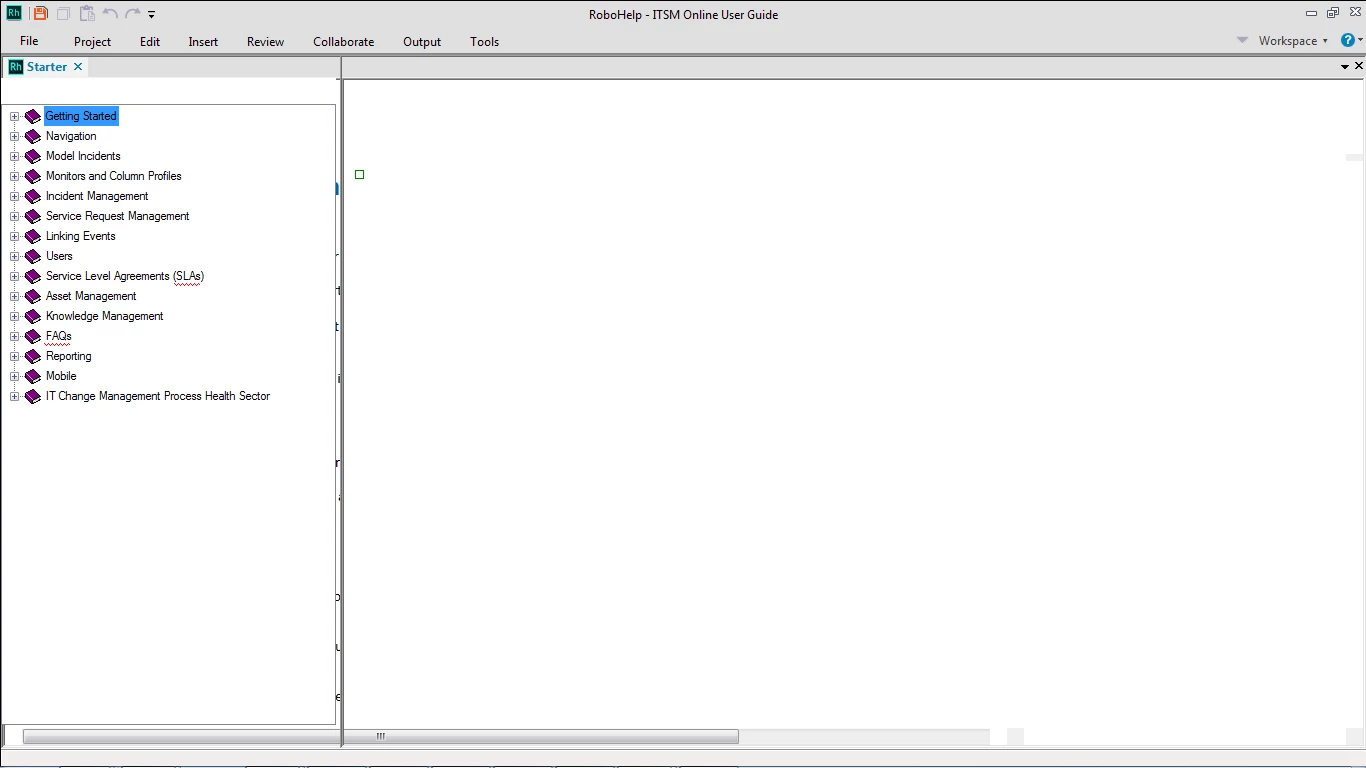Expand the Mobile book
The image size is (1366, 768).
pyautogui.click(x=15, y=376)
